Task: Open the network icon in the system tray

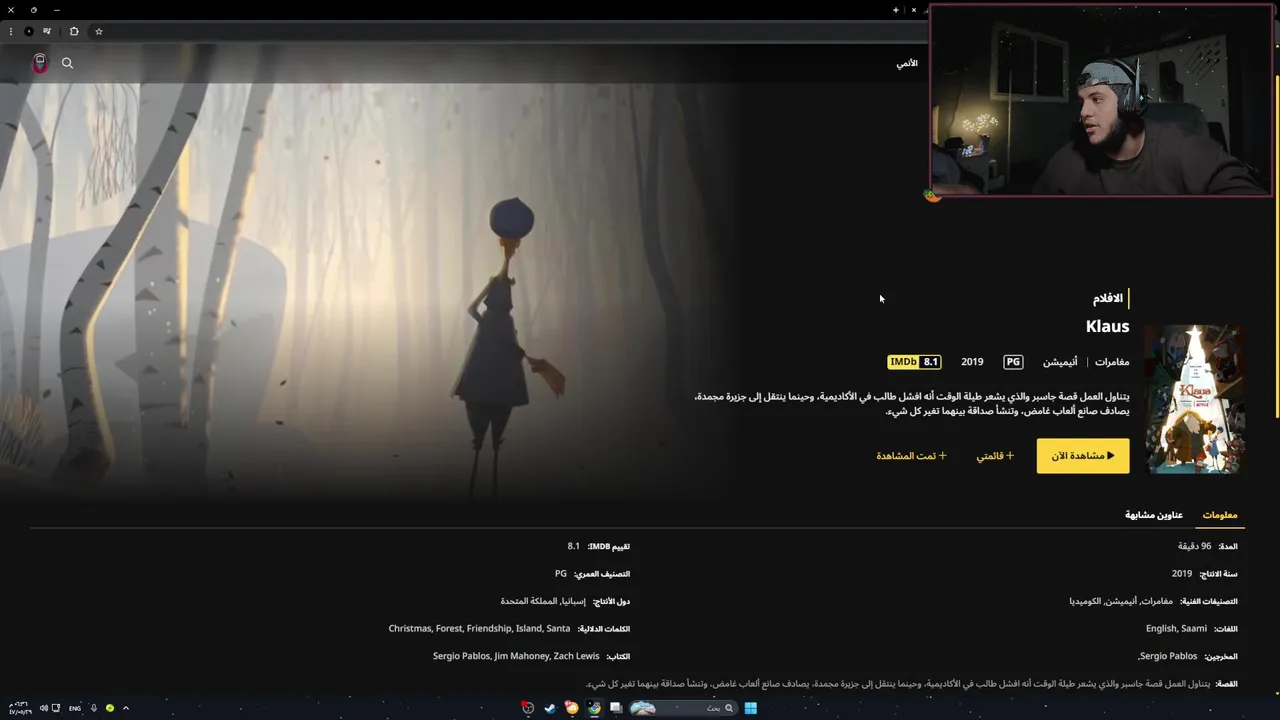Action: click(56, 708)
